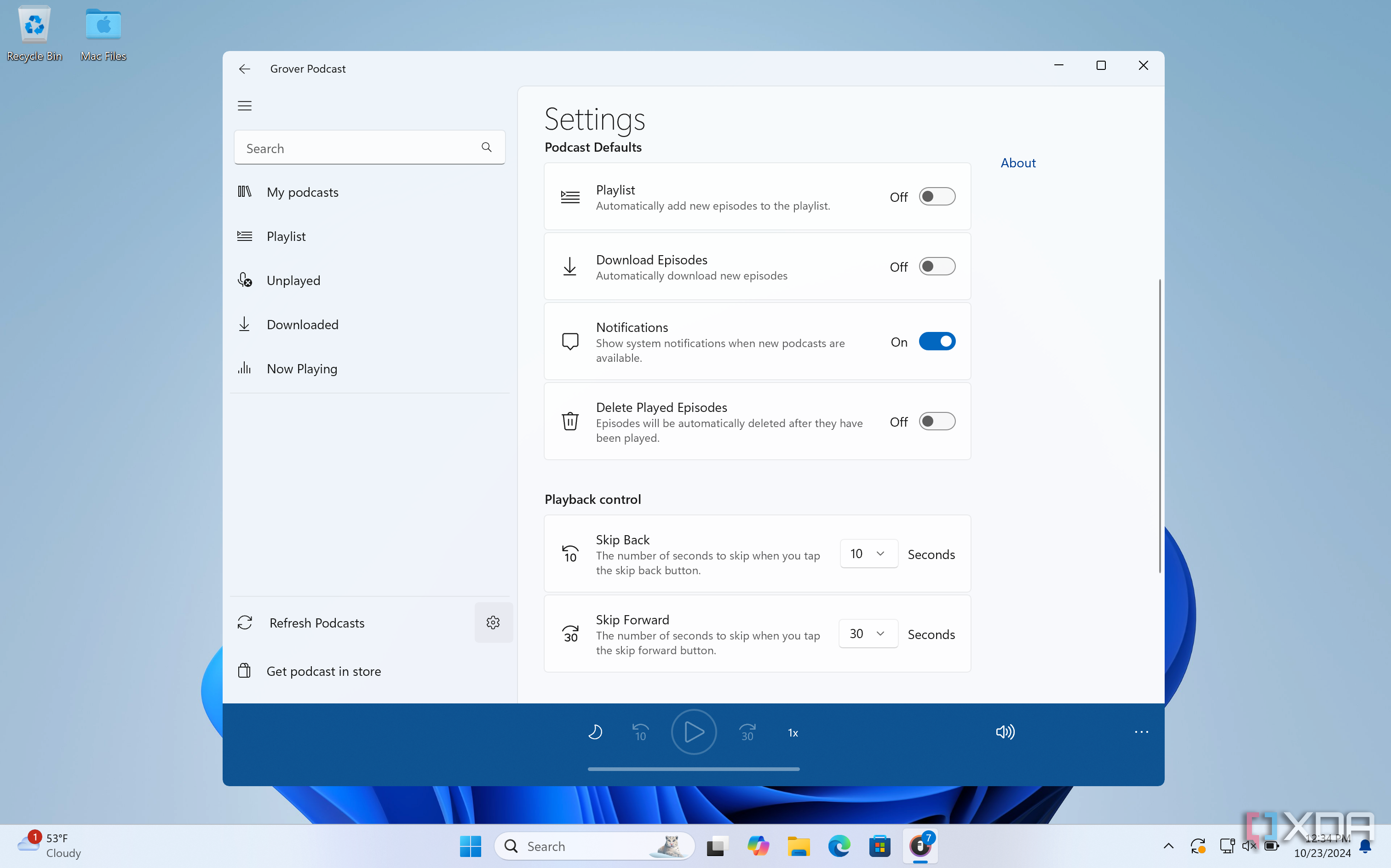Screen dimensions: 1391x868
Task: Turn on Download Episodes toggle
Action: (x=937, y=266)
